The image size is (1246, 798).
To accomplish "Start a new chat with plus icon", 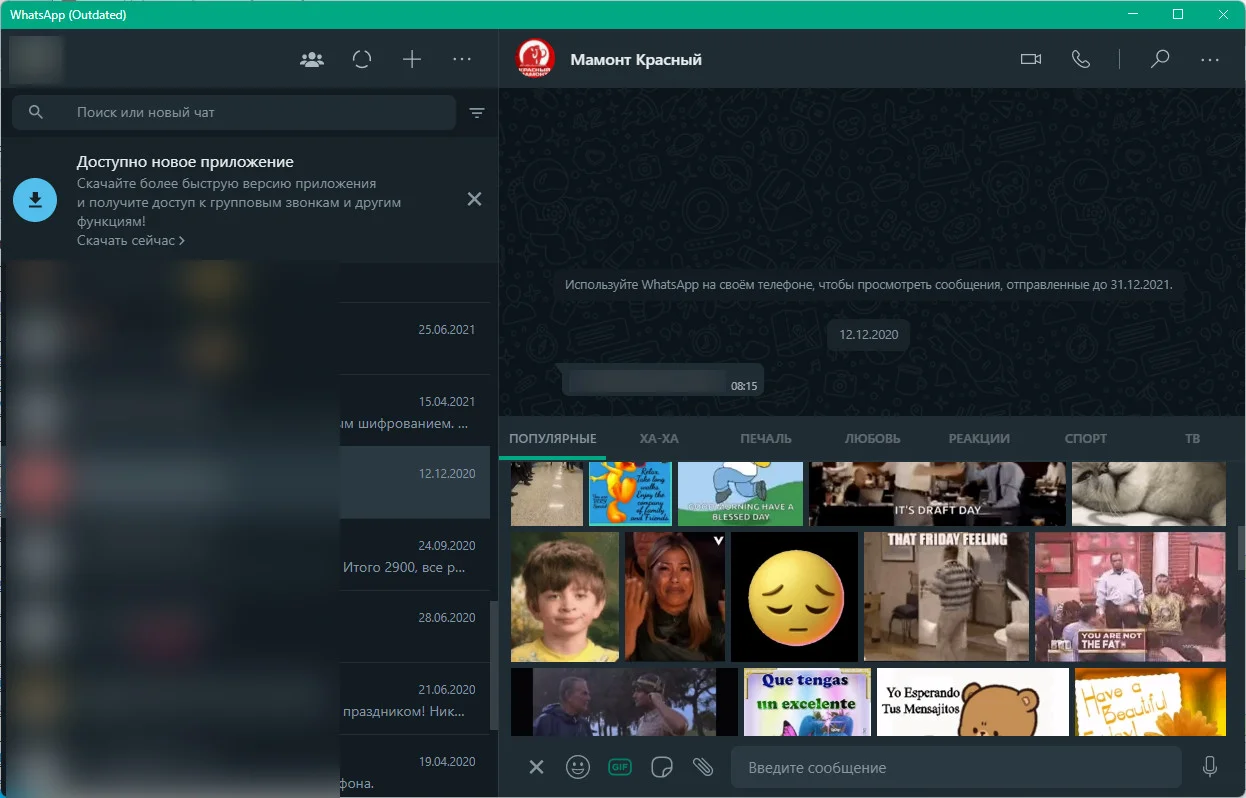I will point(412,60).
